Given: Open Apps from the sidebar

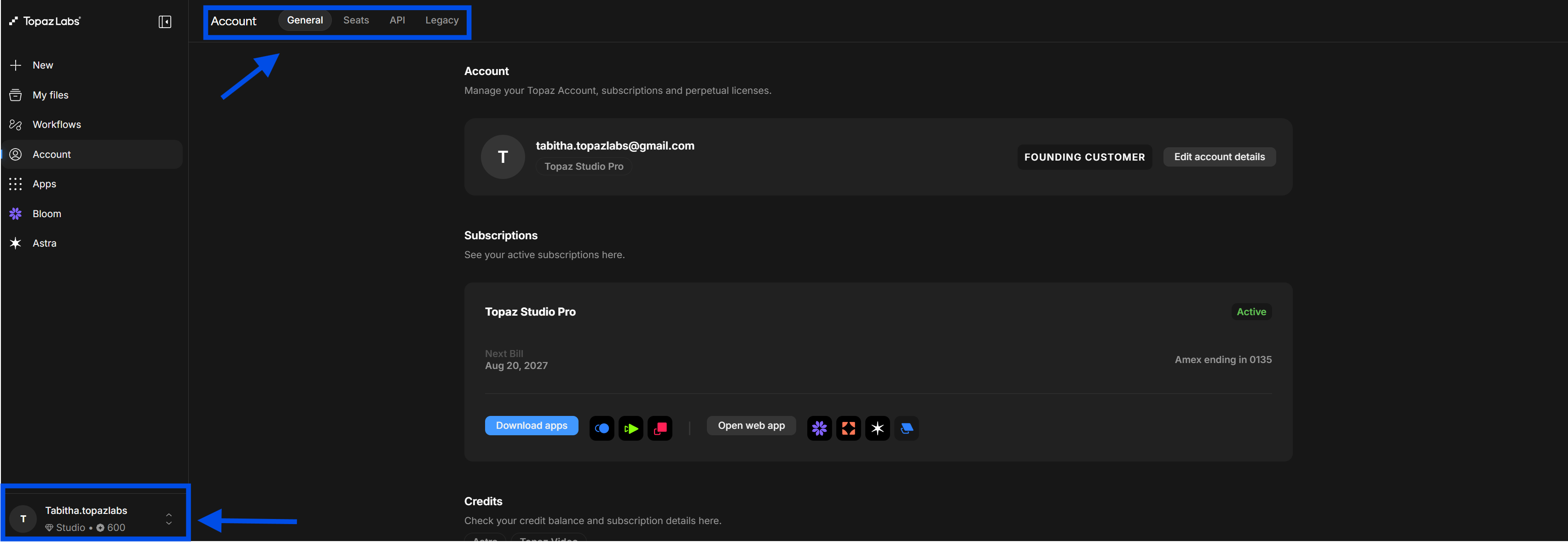Looking at the screenshot, I should (45, 185).
